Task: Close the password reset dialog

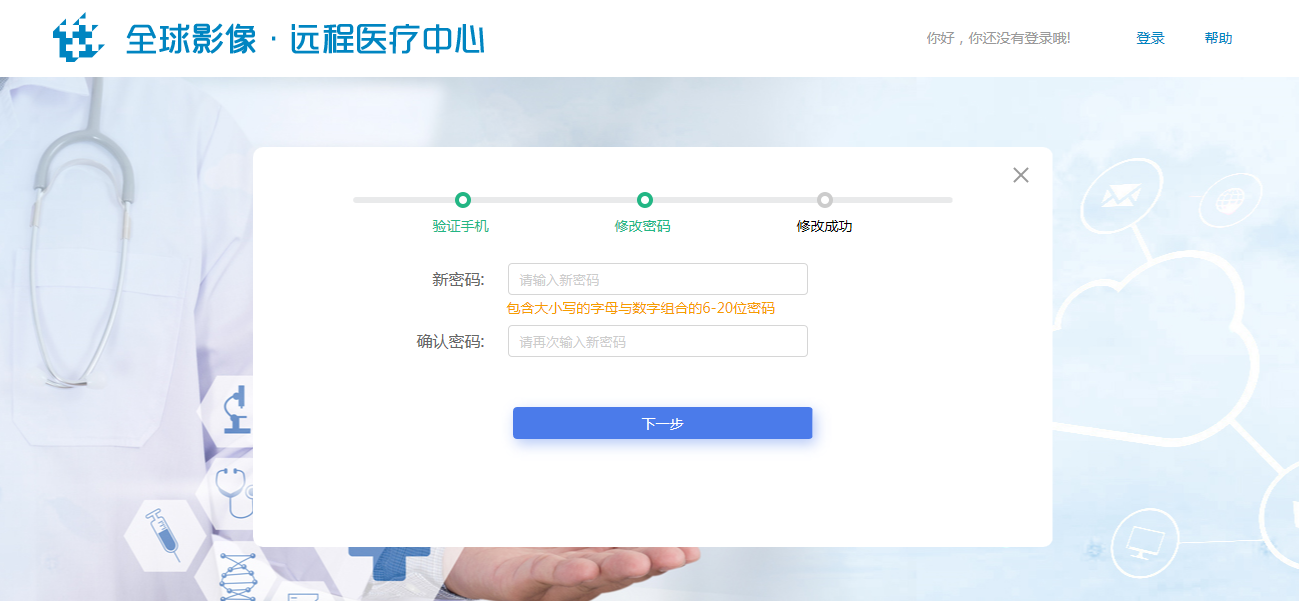Action: [1020, 175]
